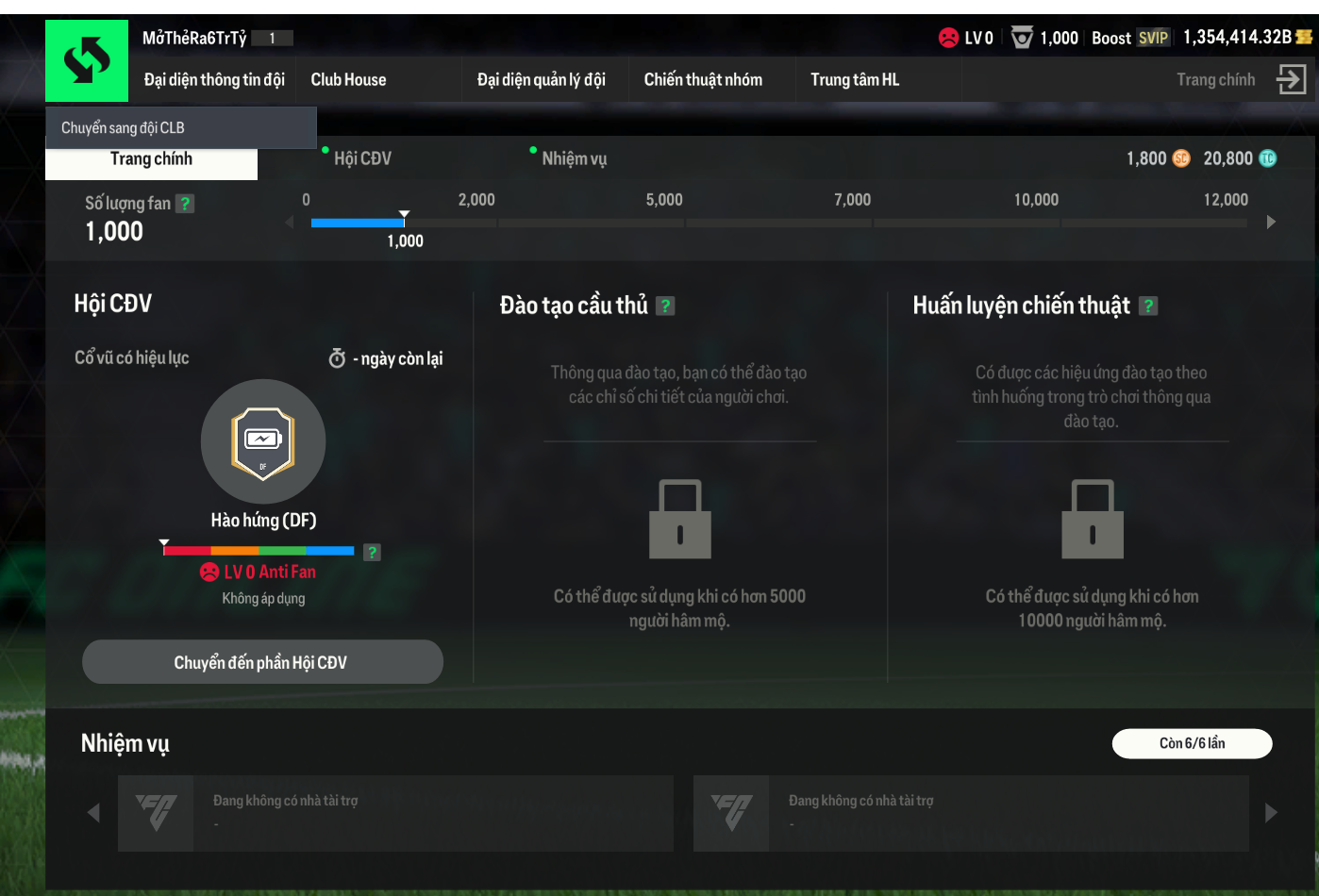Switch to the Nhiệm vụ tab
1319x896 pixels.
574,158
